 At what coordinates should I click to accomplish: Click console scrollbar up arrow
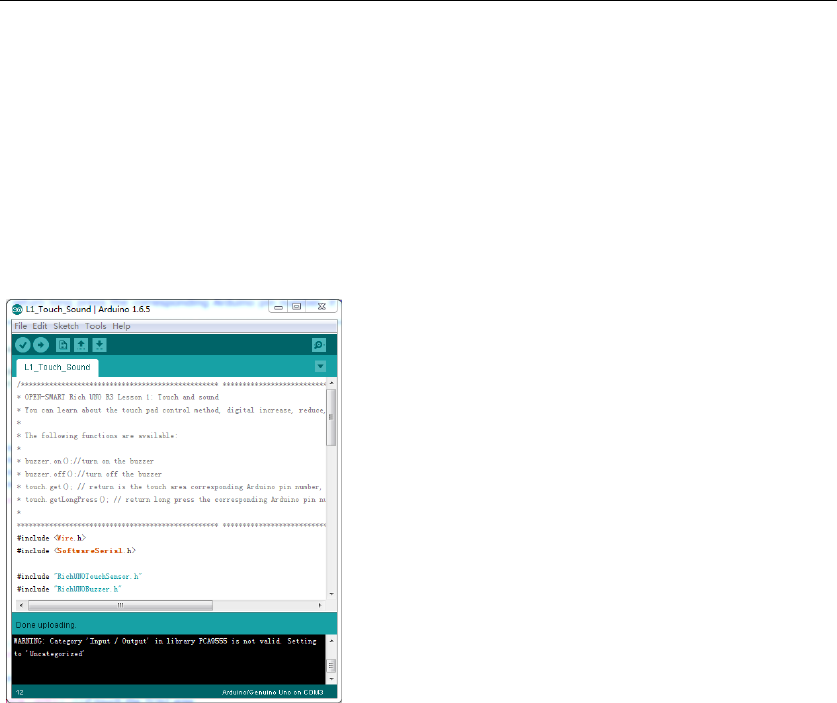pyautogui.click(x=331, y=641)
